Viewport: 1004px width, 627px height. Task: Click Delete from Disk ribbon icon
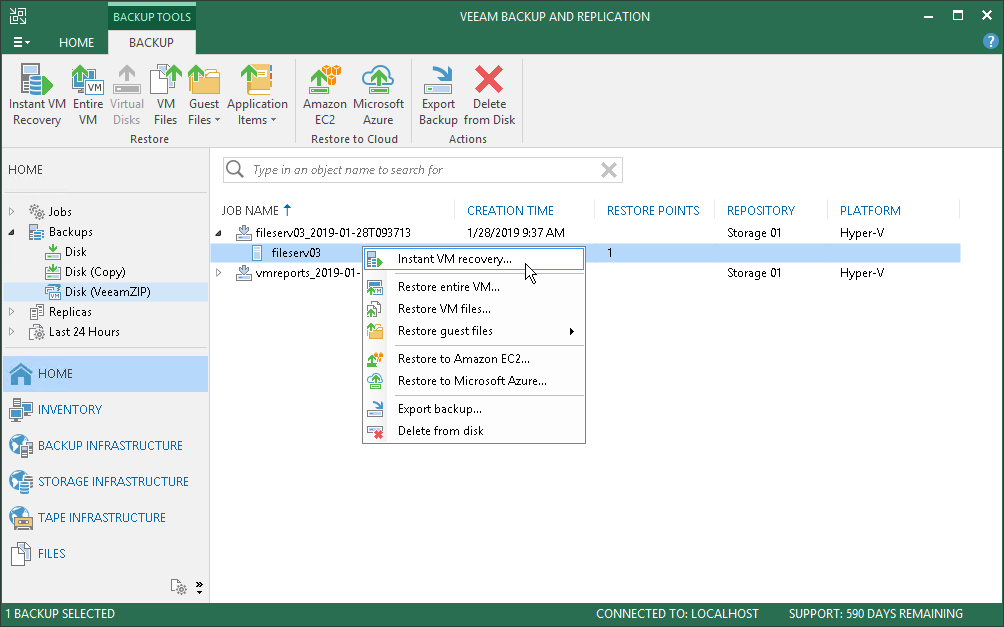(489, 95)
